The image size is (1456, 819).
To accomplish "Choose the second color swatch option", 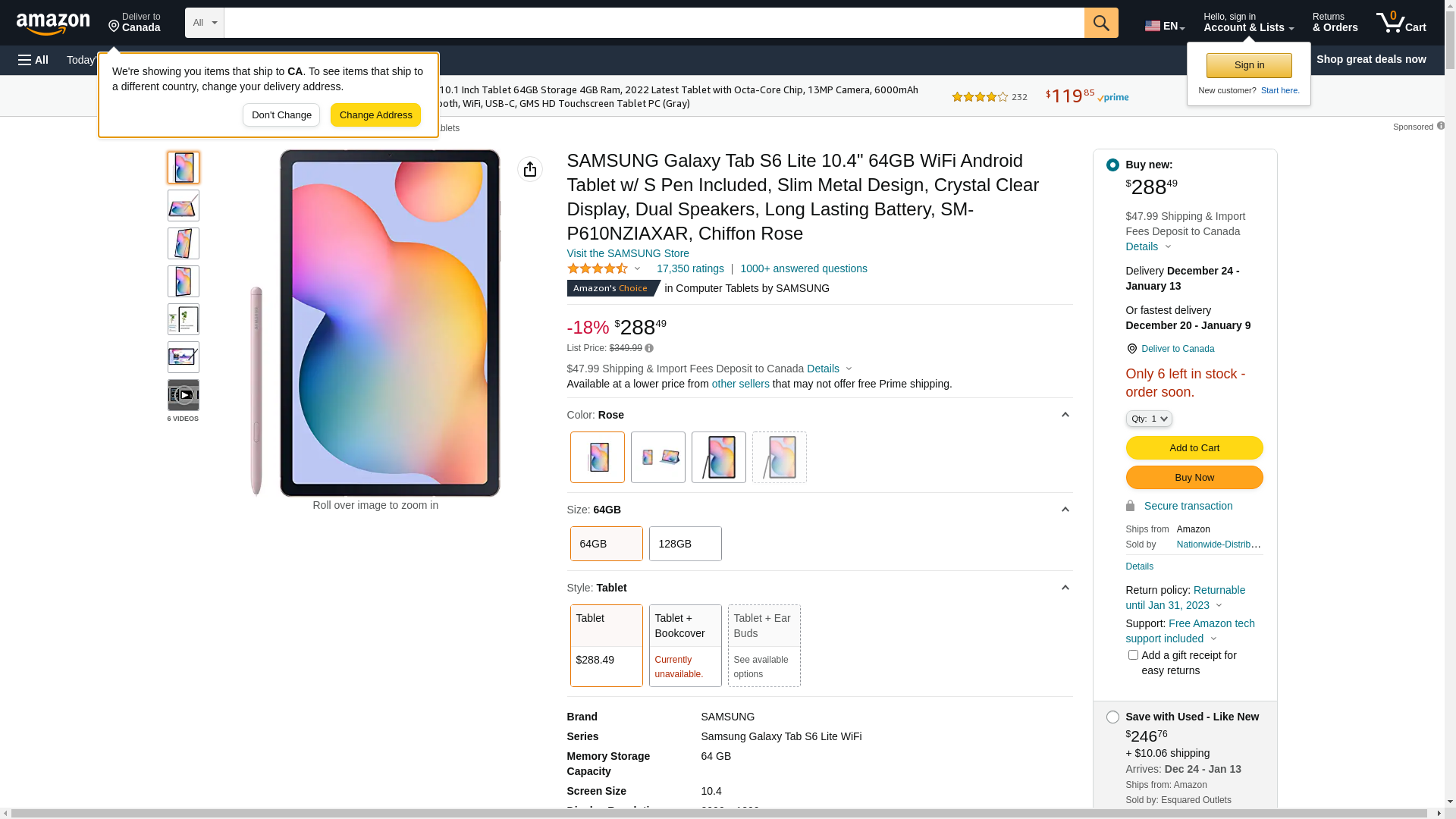I will [x=658, y=457].
